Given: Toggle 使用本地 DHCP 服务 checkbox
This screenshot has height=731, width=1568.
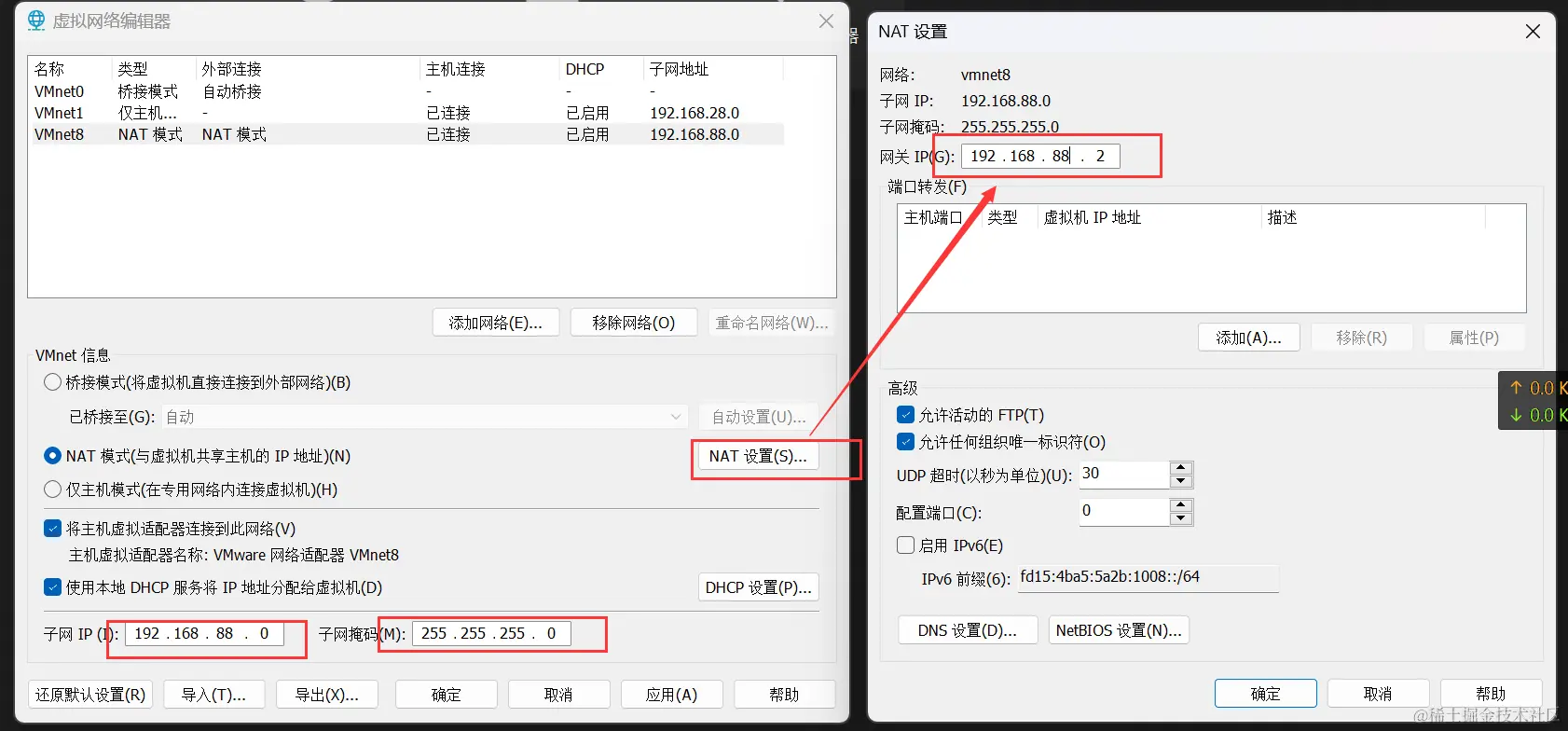Looking at the screenshot, I should coord(53,587).
